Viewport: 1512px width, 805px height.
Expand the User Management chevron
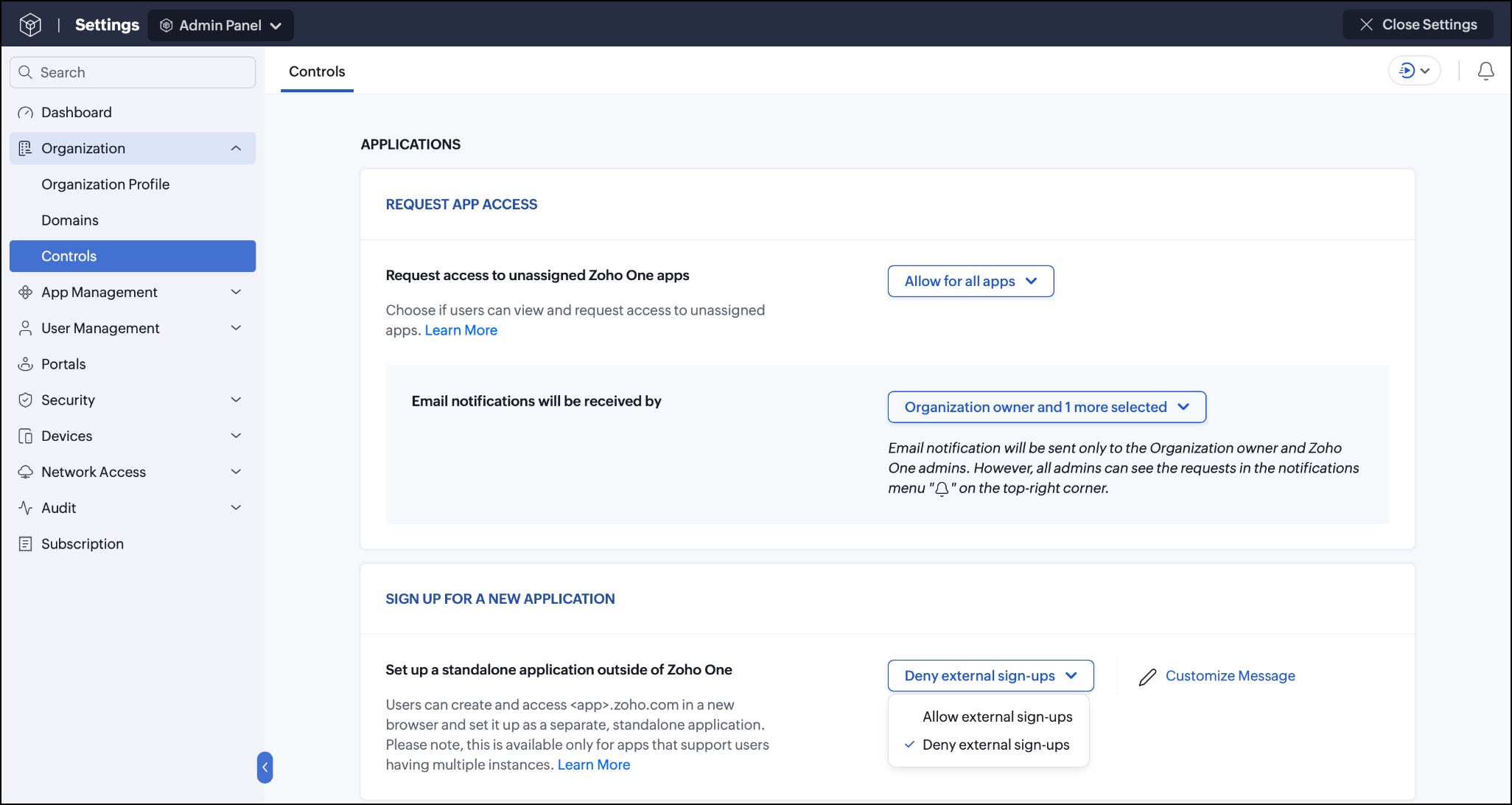pos(236,328)
